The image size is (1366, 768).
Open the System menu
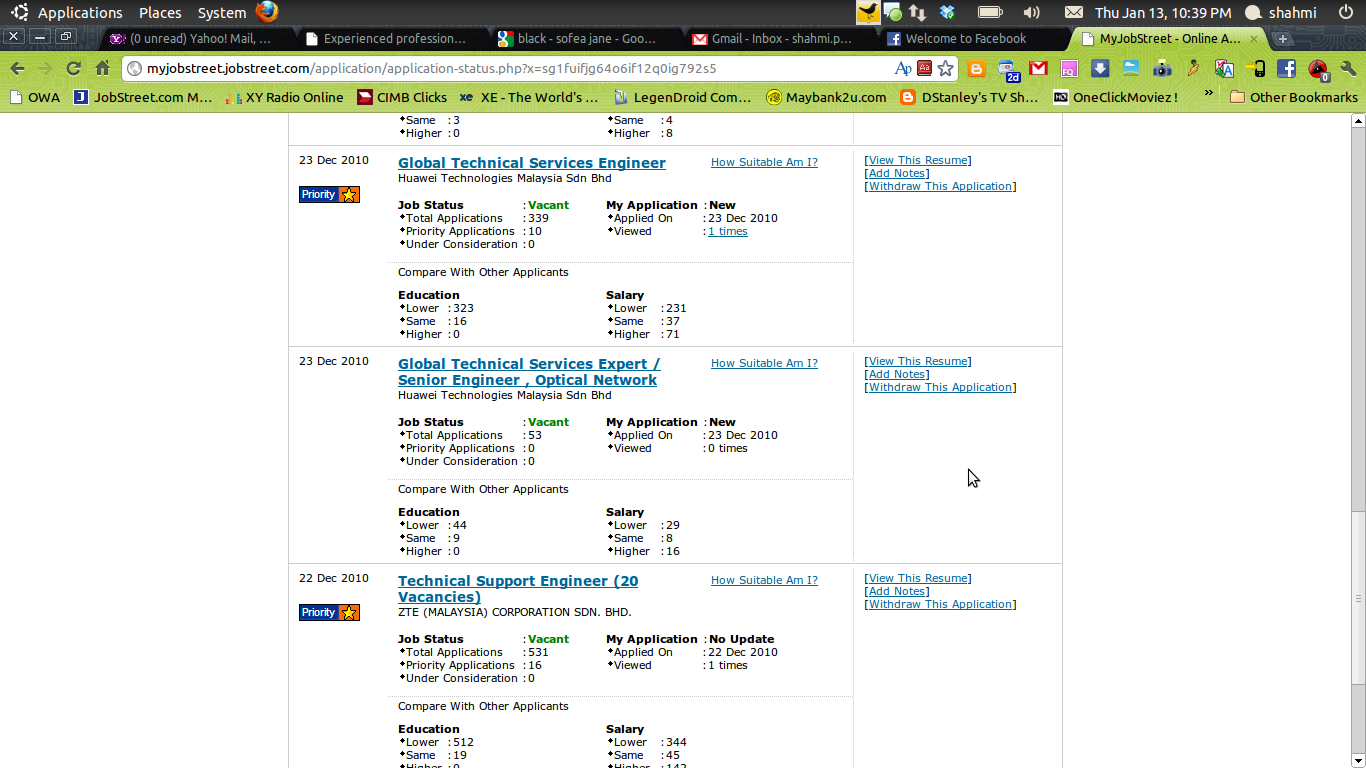coord(222,12)
